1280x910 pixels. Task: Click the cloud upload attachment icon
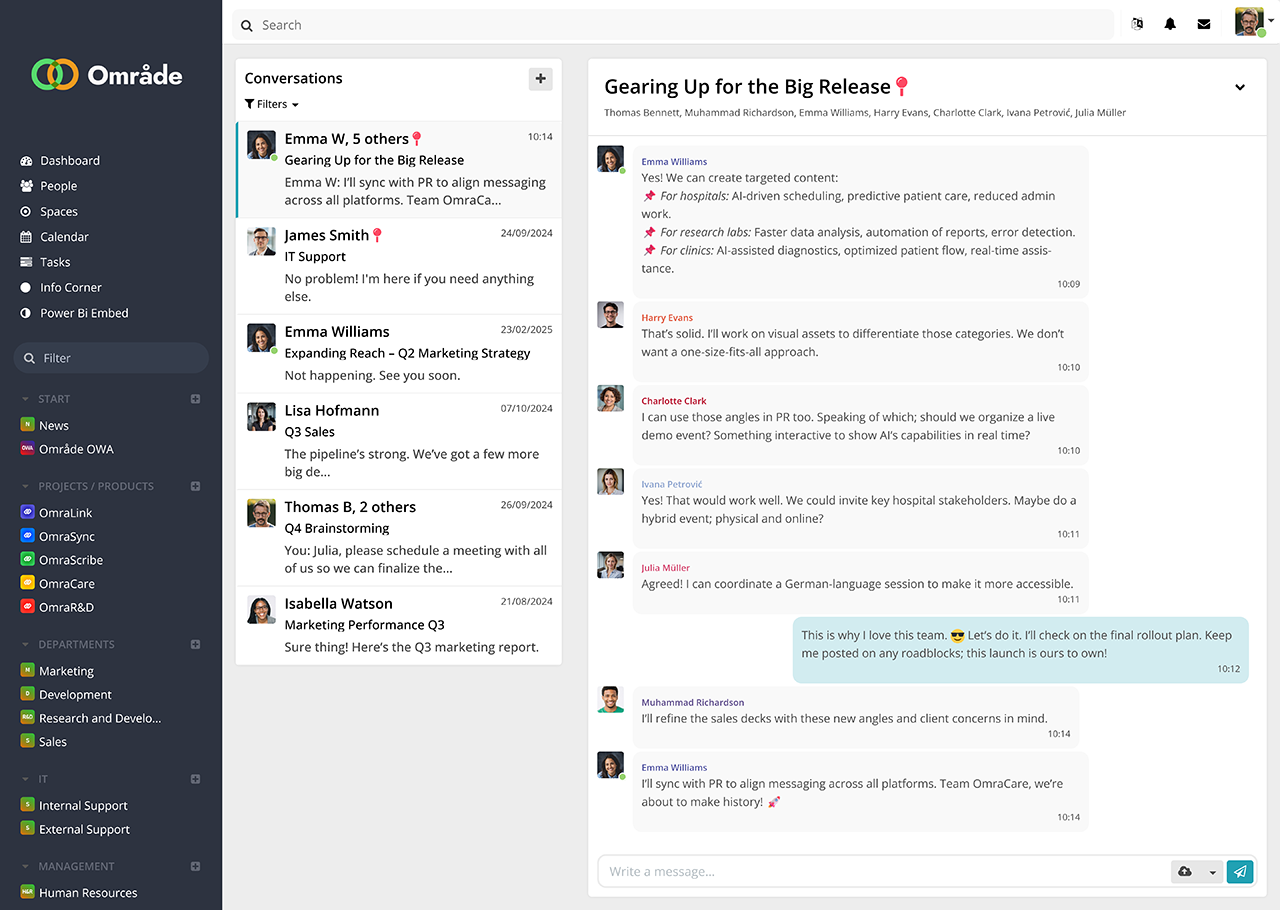(1185, 872)
